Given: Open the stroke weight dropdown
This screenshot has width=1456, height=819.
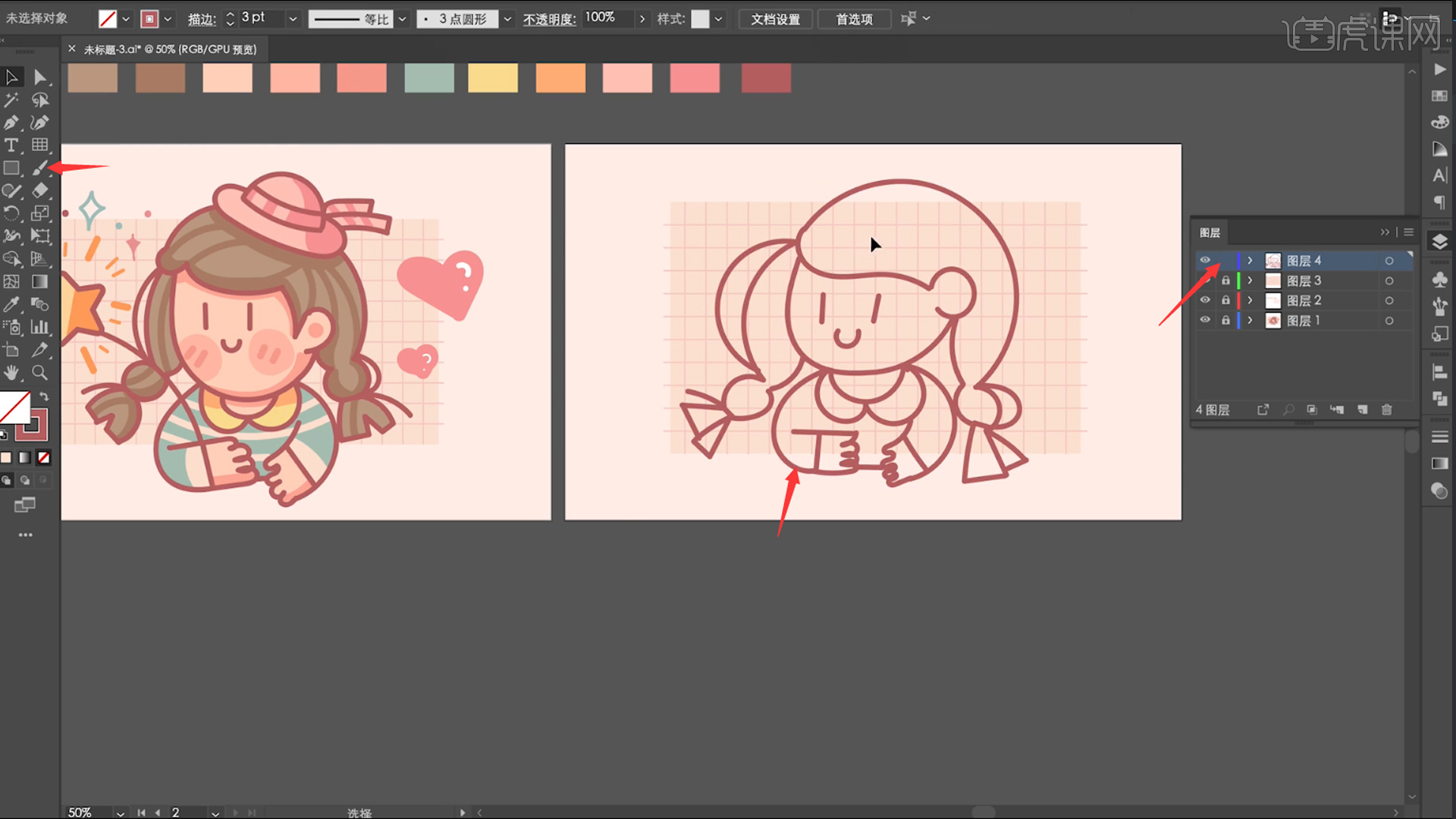Looking at the screenshot, I should coord(293,19).
